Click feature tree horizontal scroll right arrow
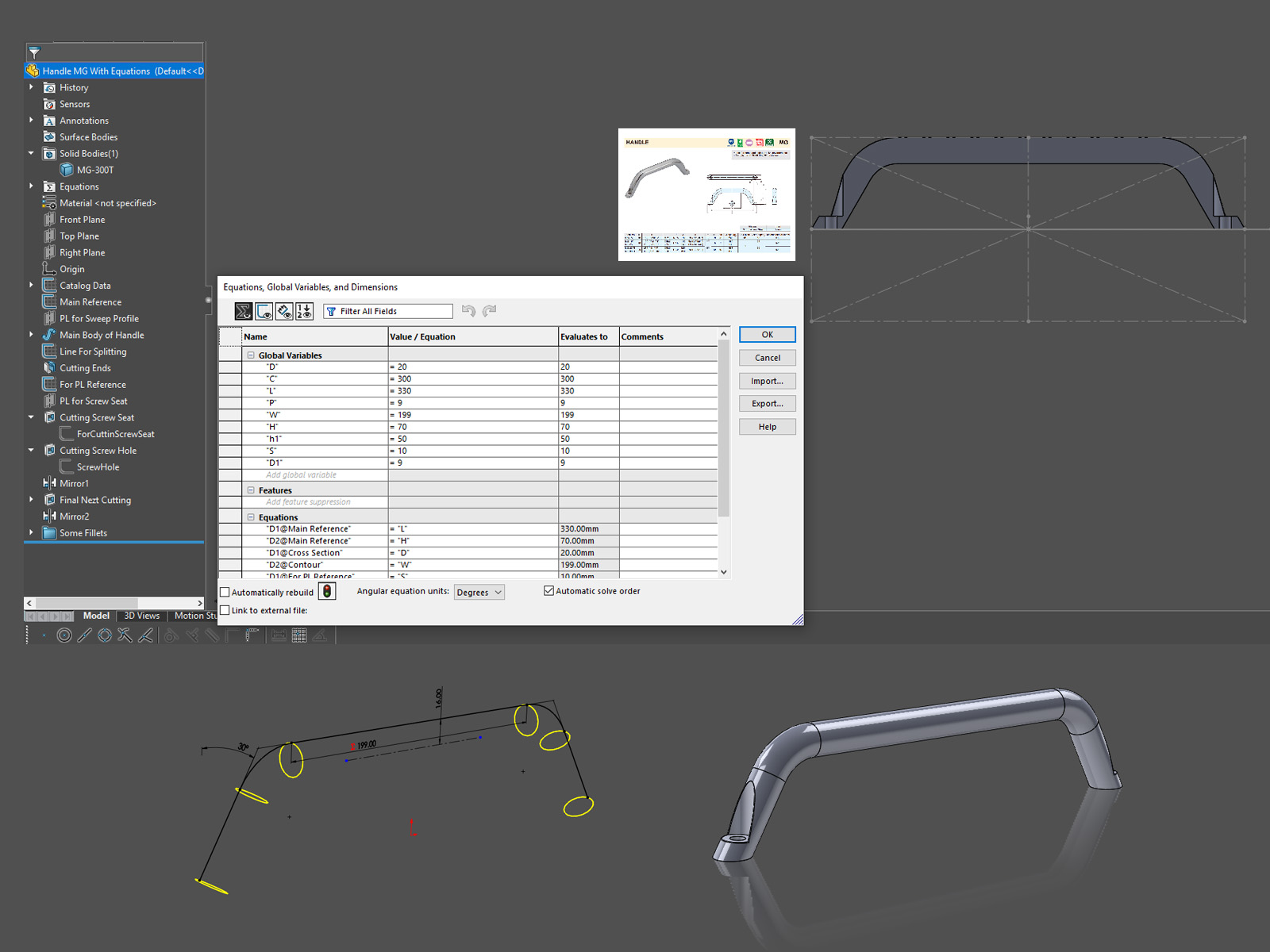Viewport: 1270px width, 952px height. (200, 603)
